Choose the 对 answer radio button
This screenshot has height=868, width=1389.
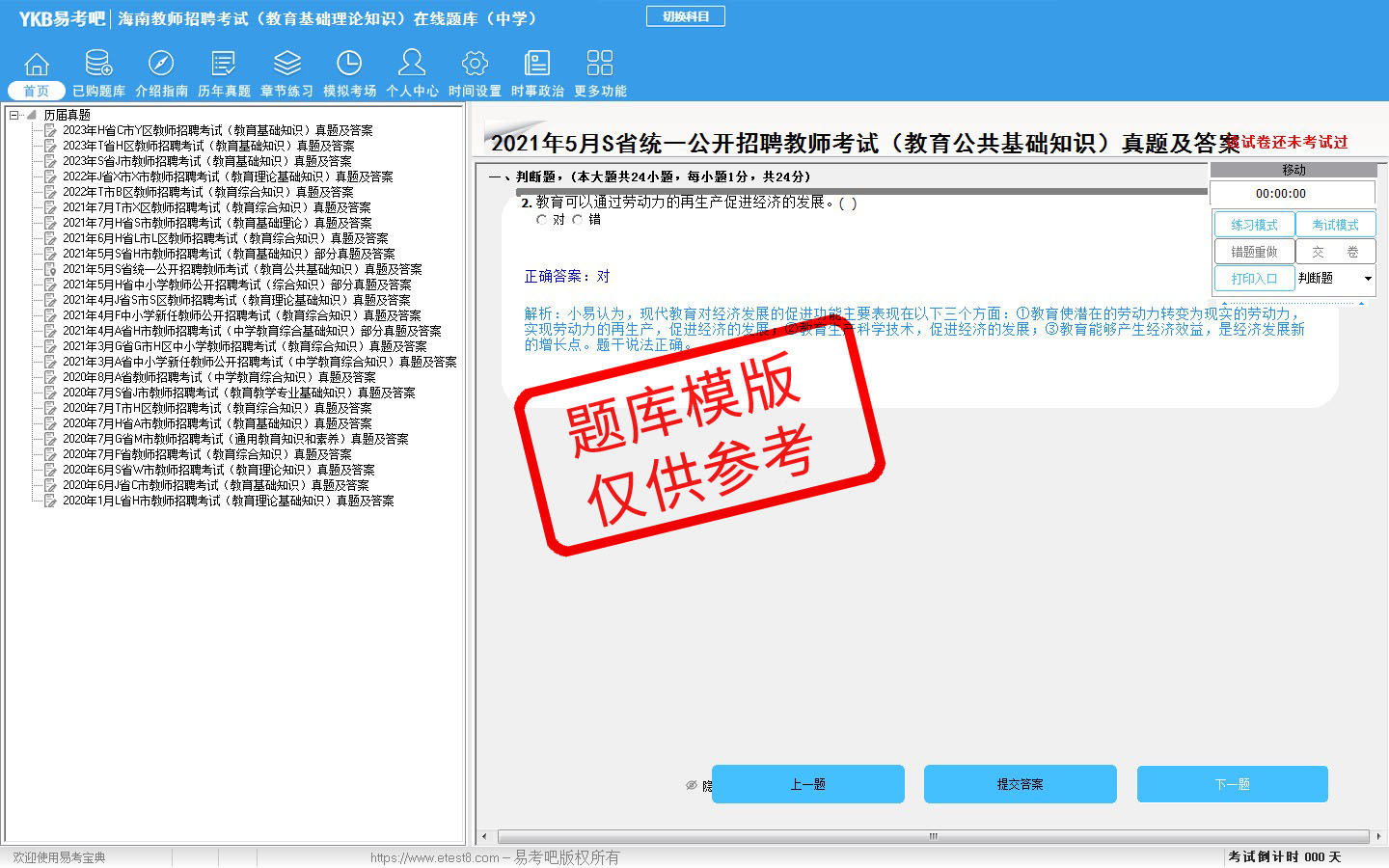542,220
